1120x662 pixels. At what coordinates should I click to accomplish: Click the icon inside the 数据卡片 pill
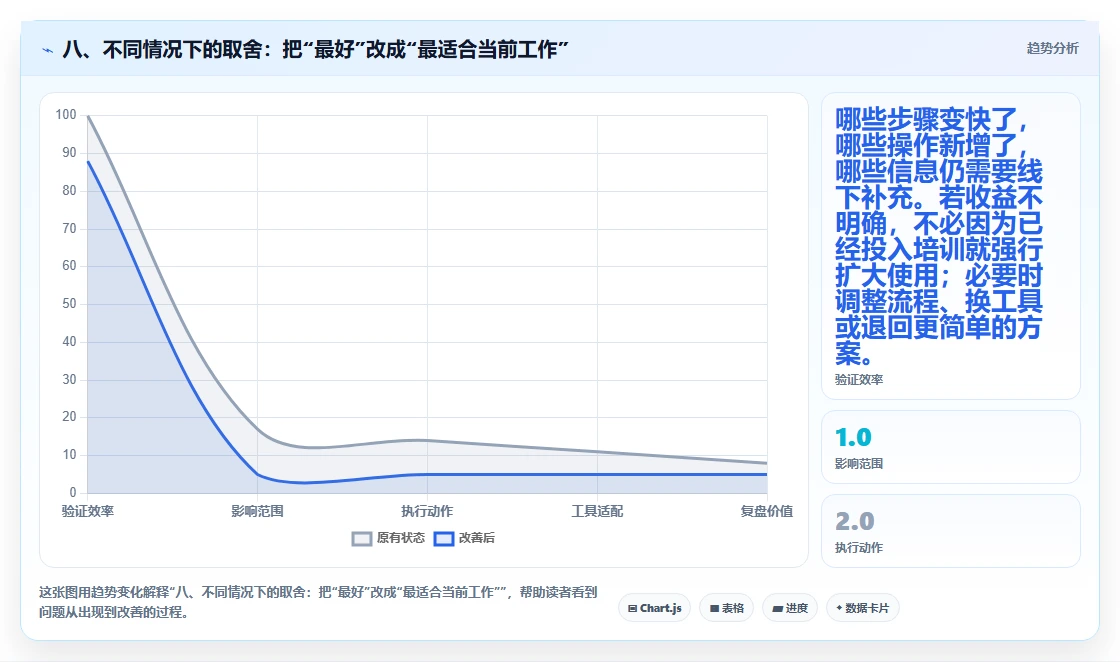coord(839,608)
